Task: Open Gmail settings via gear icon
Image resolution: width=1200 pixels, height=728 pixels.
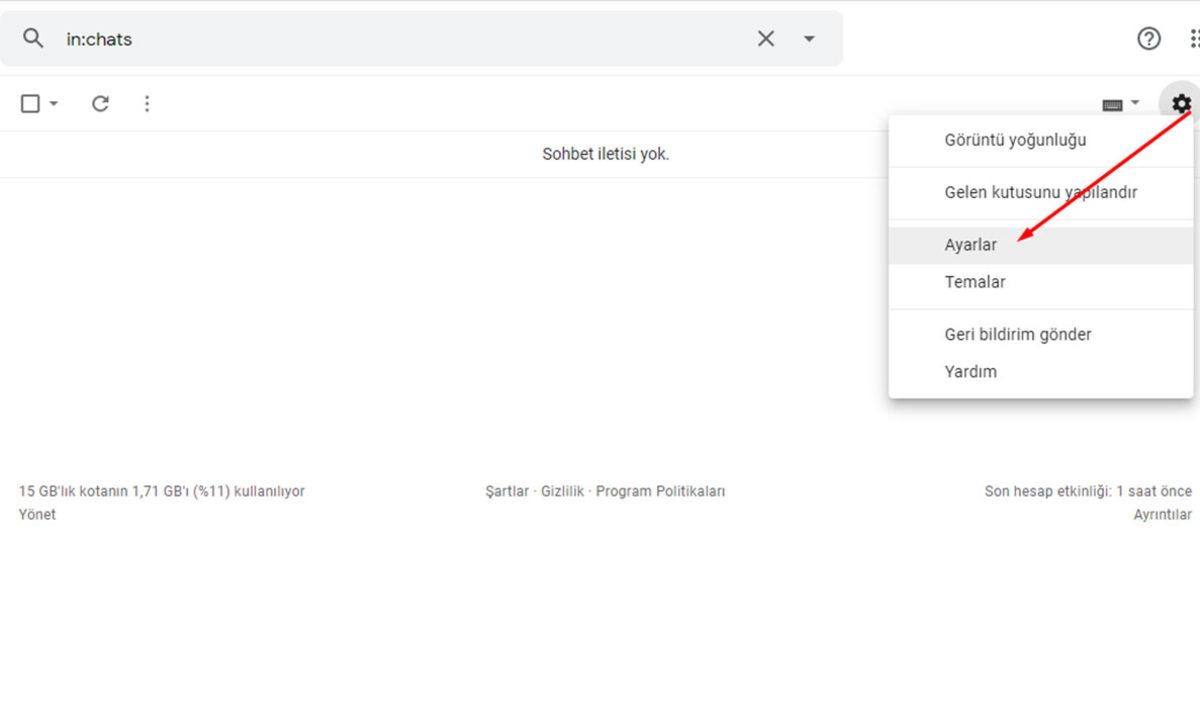Action: coord(1181,103)
